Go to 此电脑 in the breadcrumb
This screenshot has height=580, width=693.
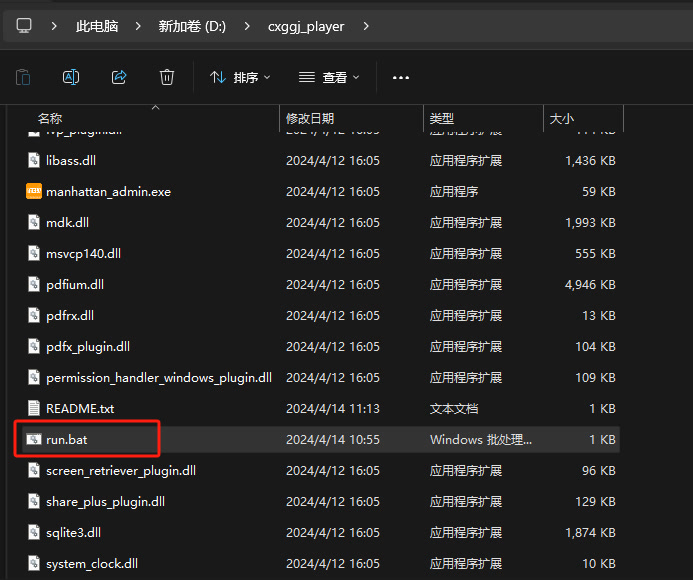pyautogui.click(x=97, y=26)
